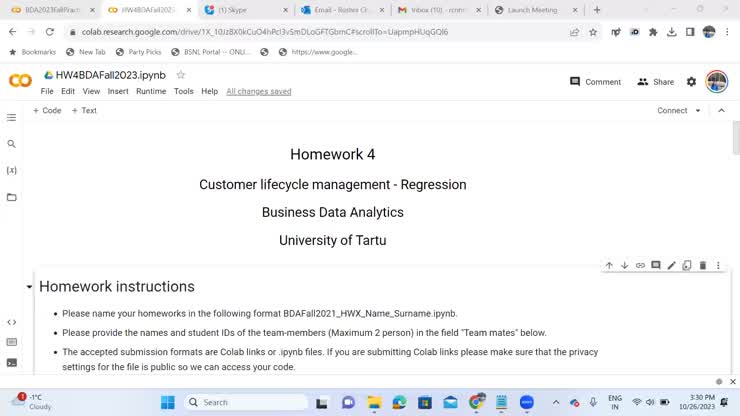Copy link to cell icon
The width and height of the screenshot is (740, 416).
coord(640,265)
